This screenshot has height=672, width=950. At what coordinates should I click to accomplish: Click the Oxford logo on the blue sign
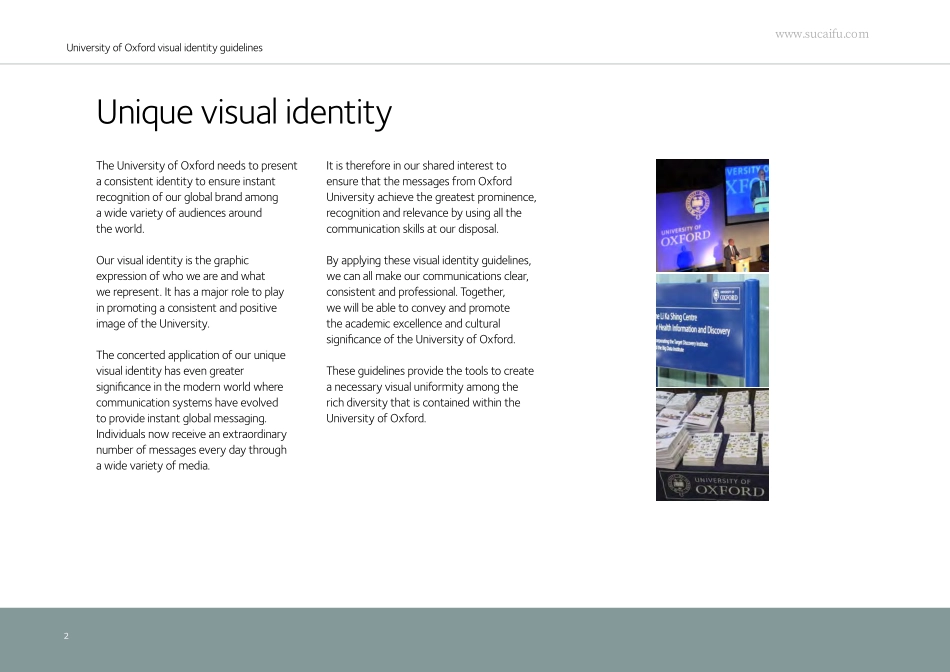[726, 295]
